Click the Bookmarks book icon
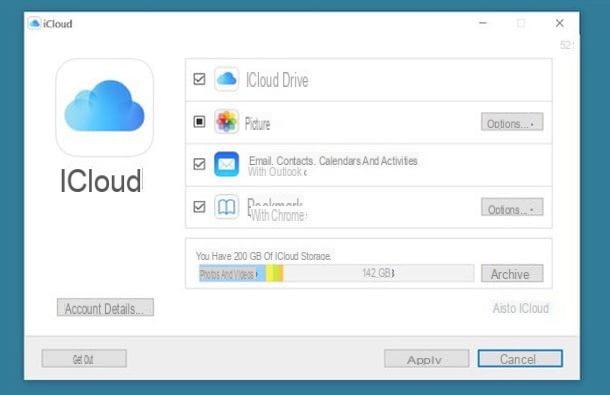610x395 pixels. click(x=226, y=207)
